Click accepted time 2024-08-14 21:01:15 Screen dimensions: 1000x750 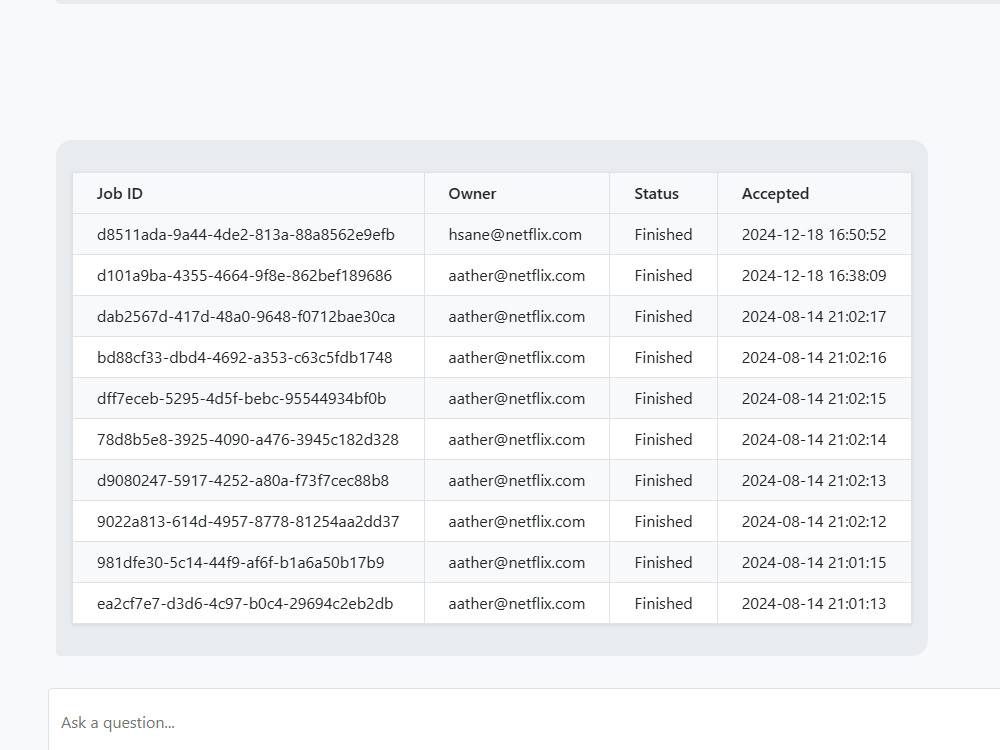(x=814, y=562)
